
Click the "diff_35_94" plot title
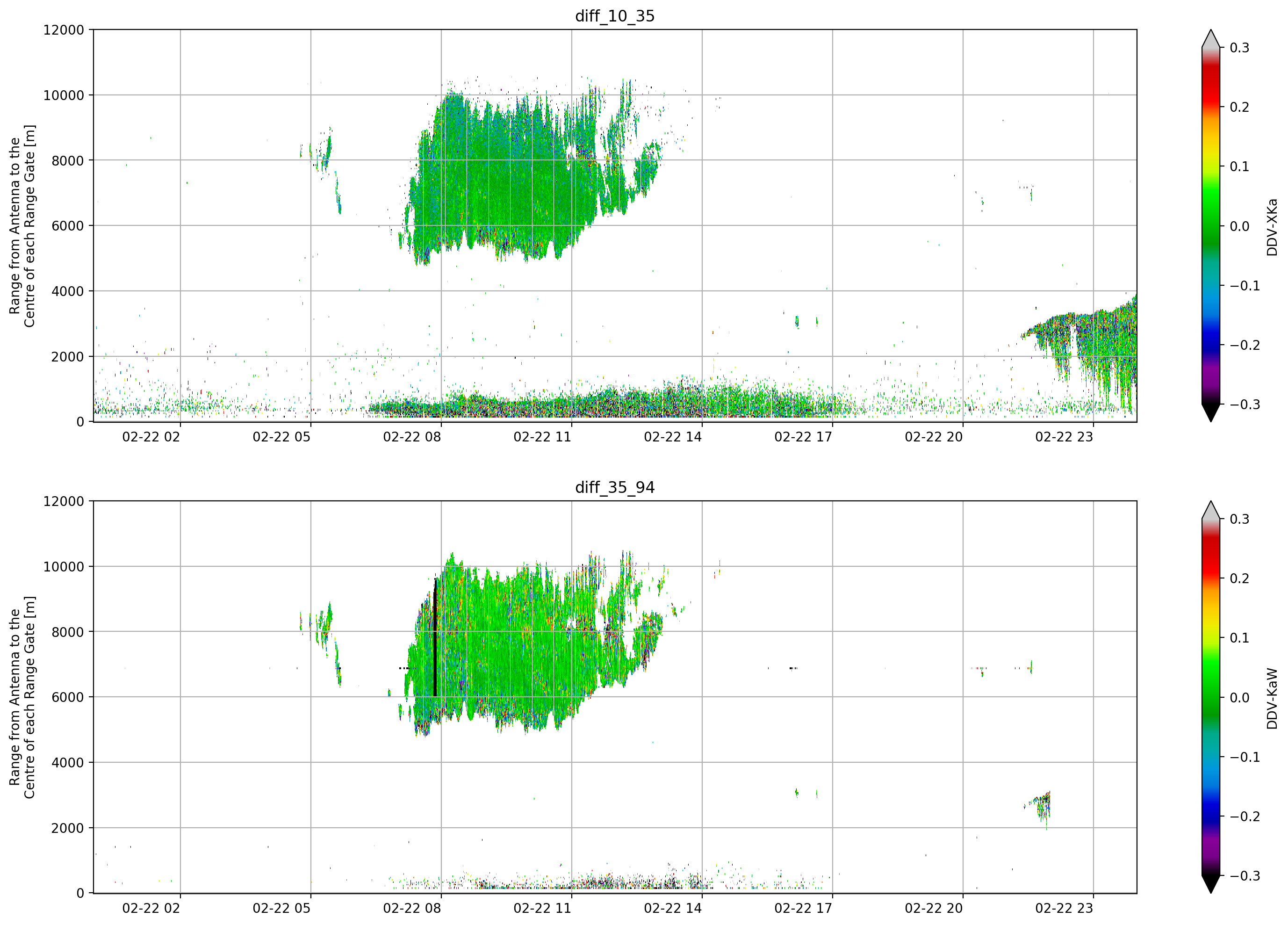click(614, 487)
